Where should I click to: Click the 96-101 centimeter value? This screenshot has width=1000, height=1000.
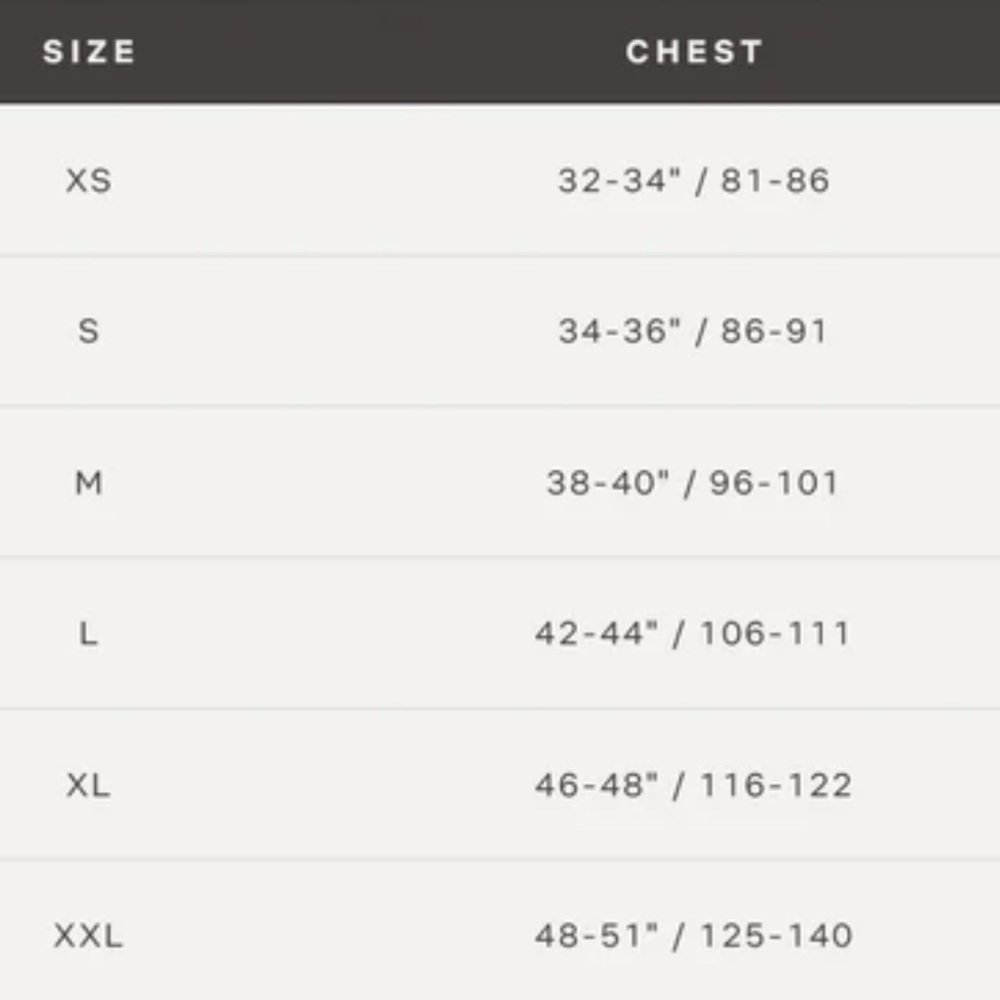(774, 483)
